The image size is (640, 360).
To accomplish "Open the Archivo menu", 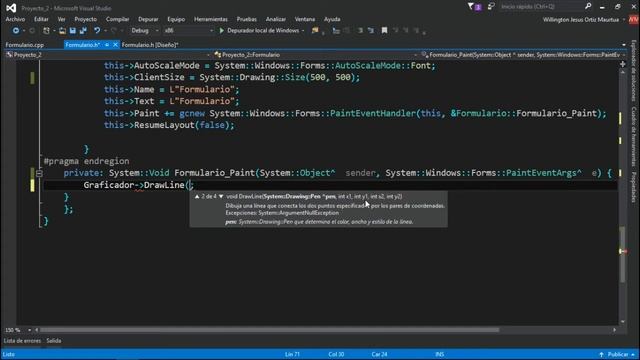I will [15, 19].
